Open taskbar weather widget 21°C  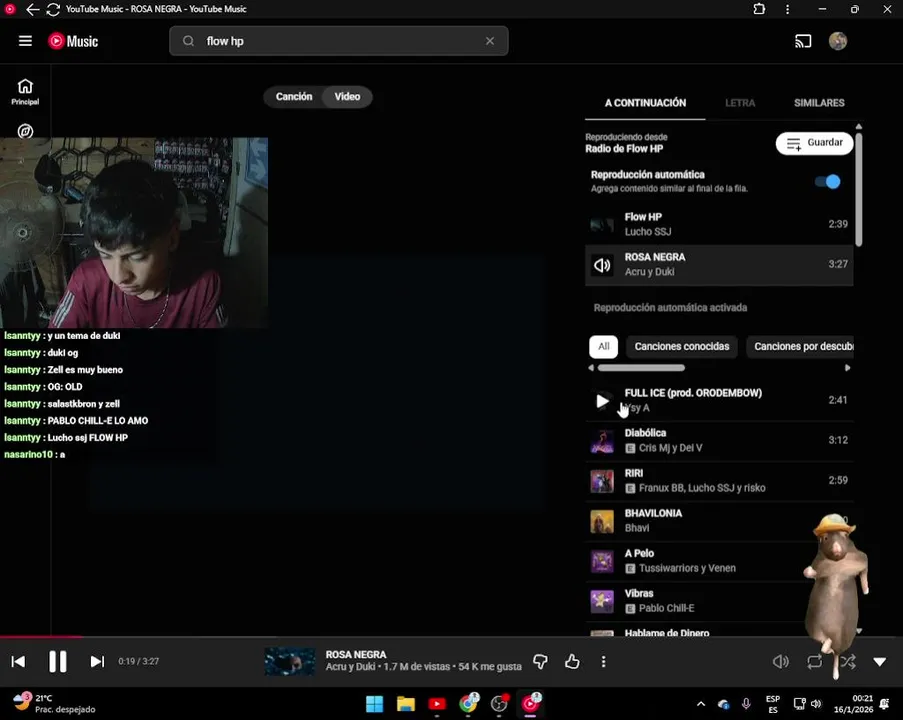(x=54, y=703)
